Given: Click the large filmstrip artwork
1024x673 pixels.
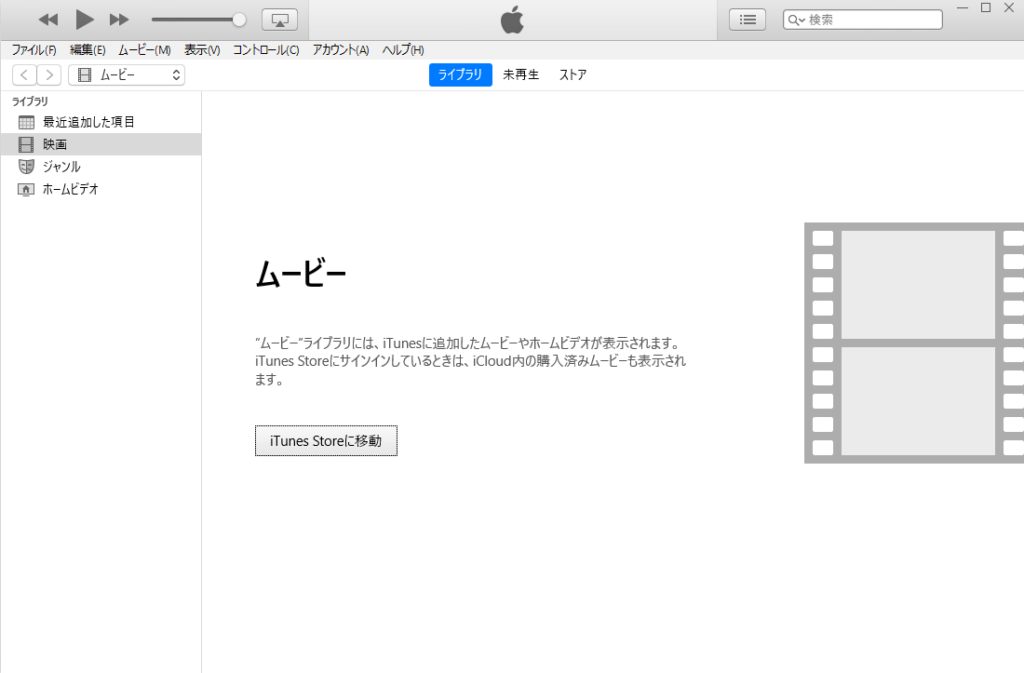Looking at the screenshot, I should [914, 343].
